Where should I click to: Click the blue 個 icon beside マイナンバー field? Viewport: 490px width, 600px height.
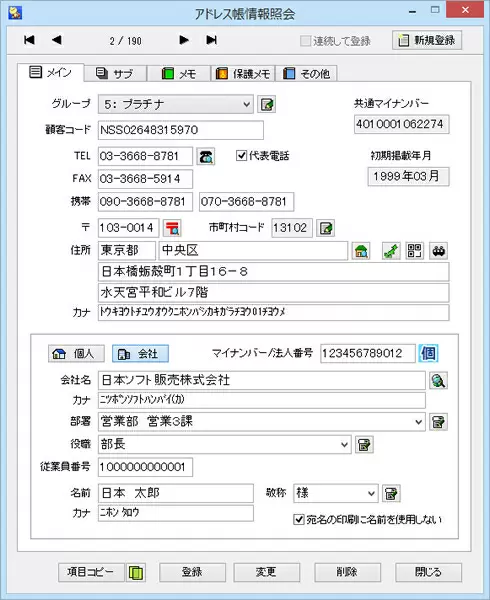428,353
